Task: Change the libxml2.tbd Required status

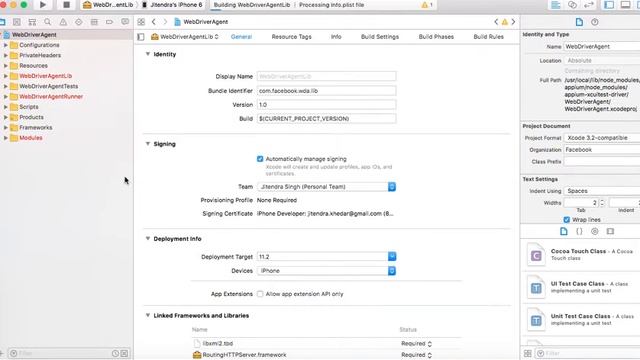Action: pos(416,344)
